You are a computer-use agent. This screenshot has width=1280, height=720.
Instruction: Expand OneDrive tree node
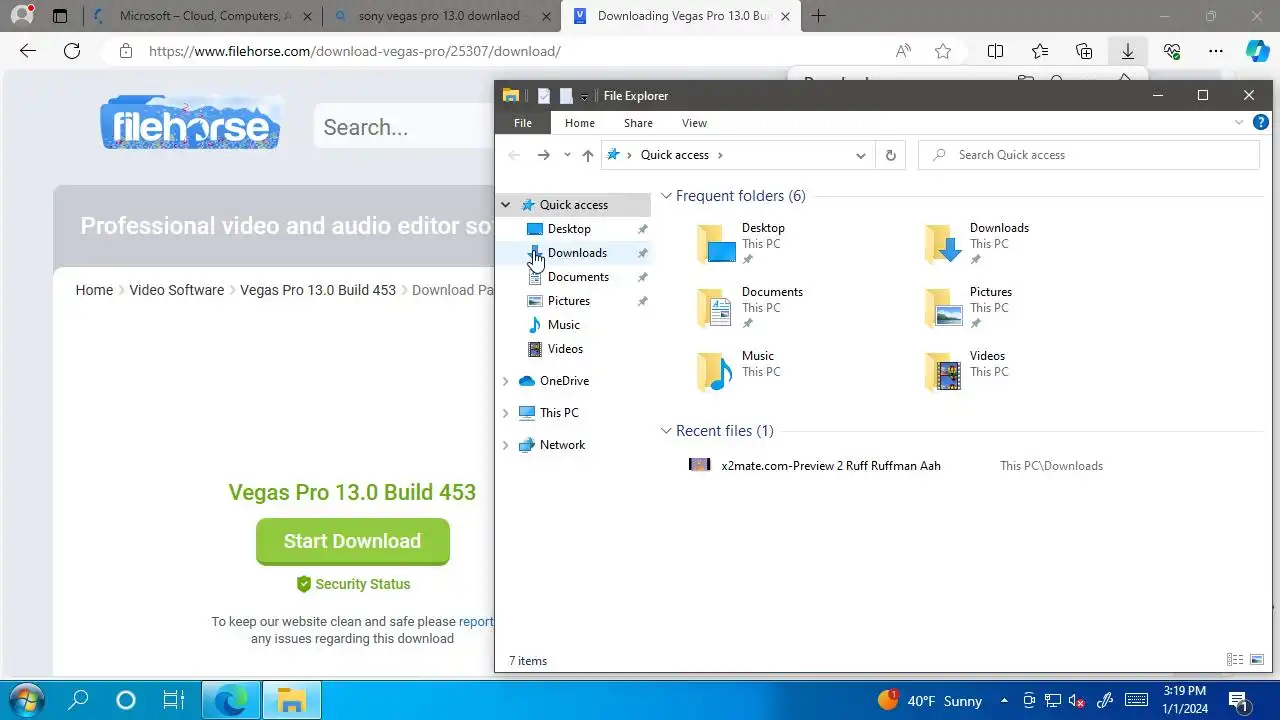click(x=505, y=381)
